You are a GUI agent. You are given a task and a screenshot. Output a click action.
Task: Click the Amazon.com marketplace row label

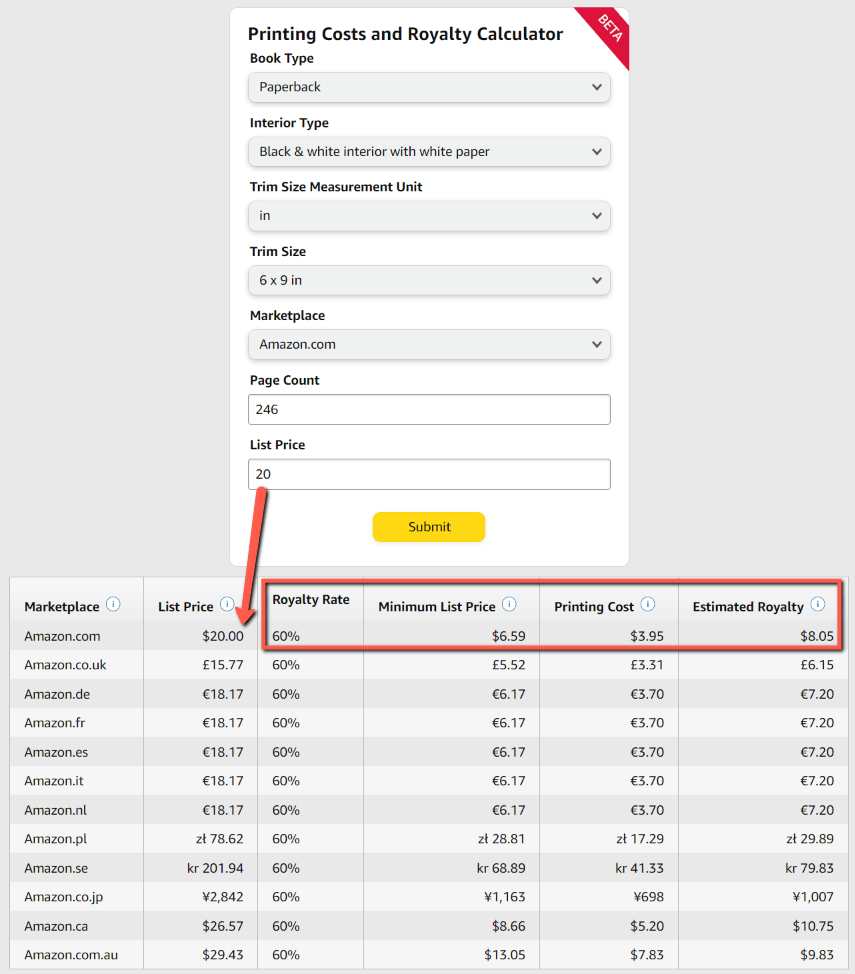(x=62, y=636)
